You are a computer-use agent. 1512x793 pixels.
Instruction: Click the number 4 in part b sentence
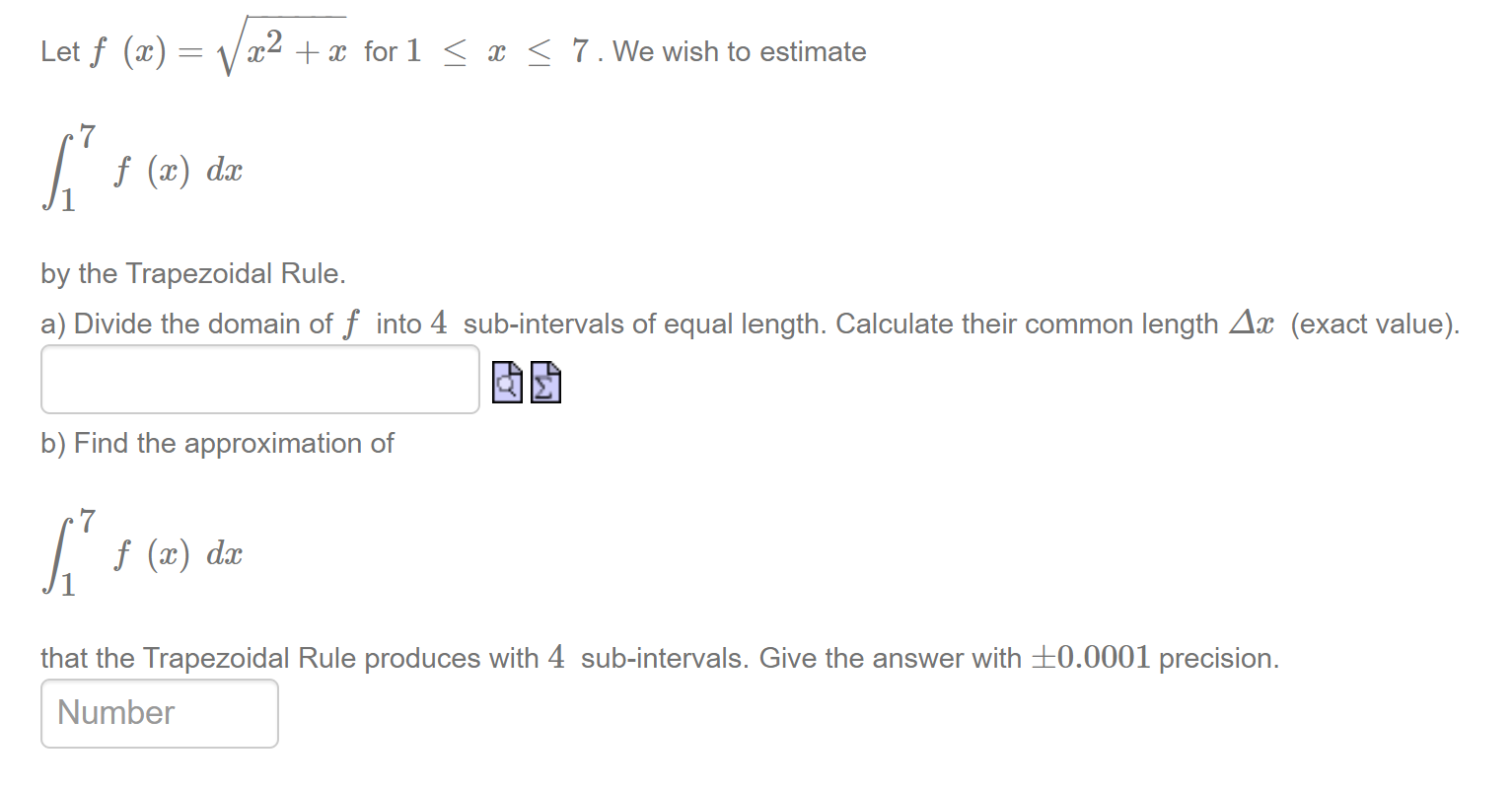pyautogui.click(x=556, y=657)
